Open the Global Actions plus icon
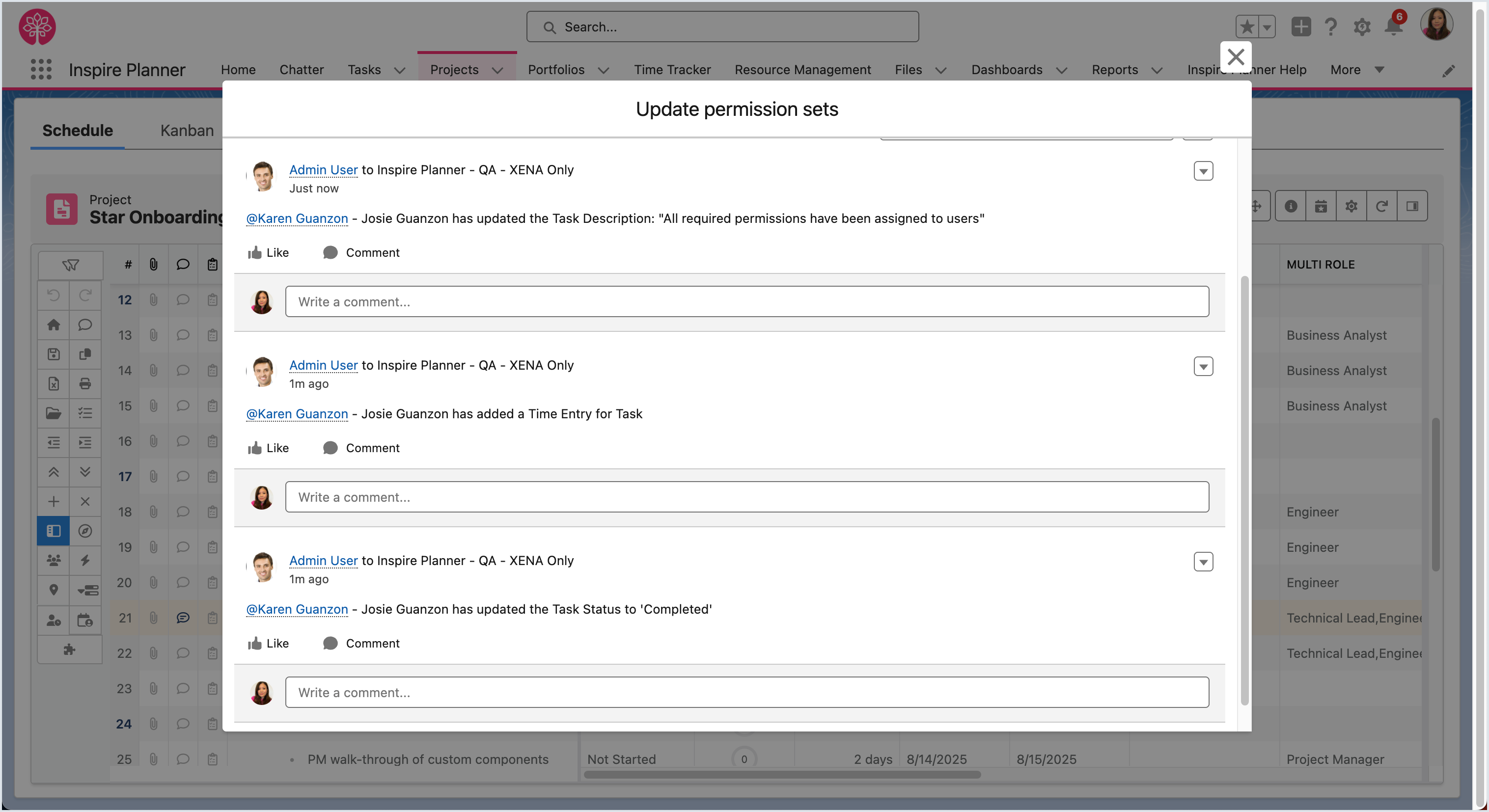Screen dimensions: 1489x812 1300,27
